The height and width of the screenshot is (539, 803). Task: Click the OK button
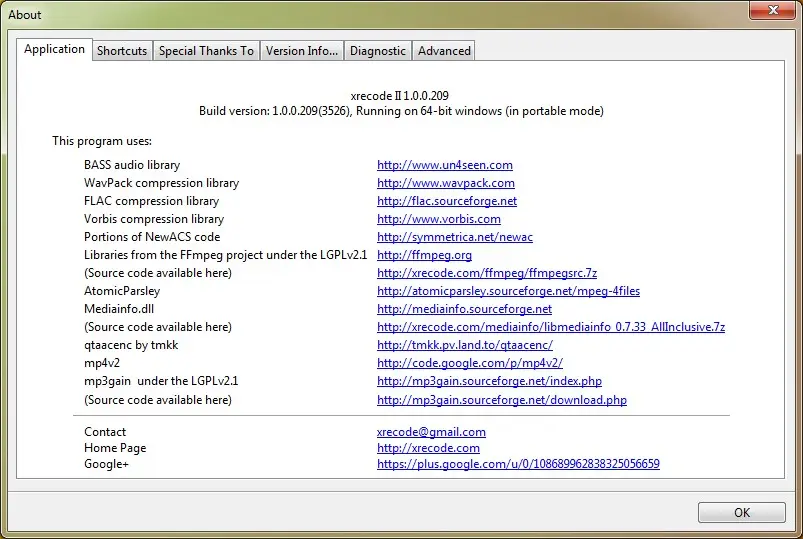point(742,512)
